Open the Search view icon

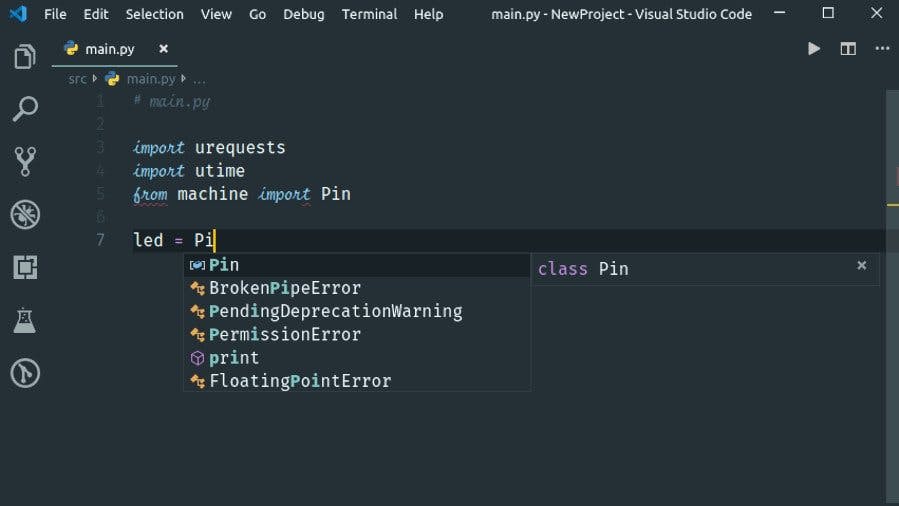click(x=25, y=109)
